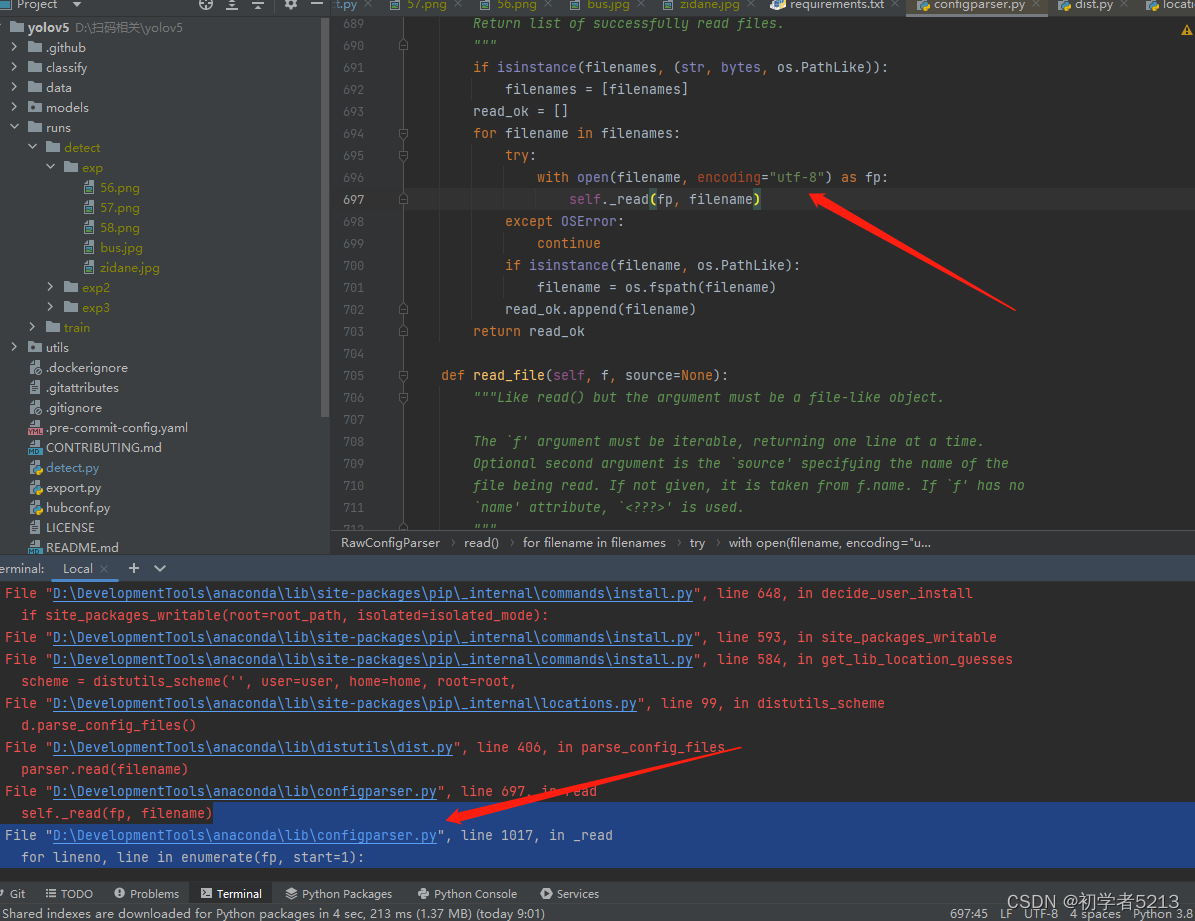Open the Git tool window

click(13, 894)
